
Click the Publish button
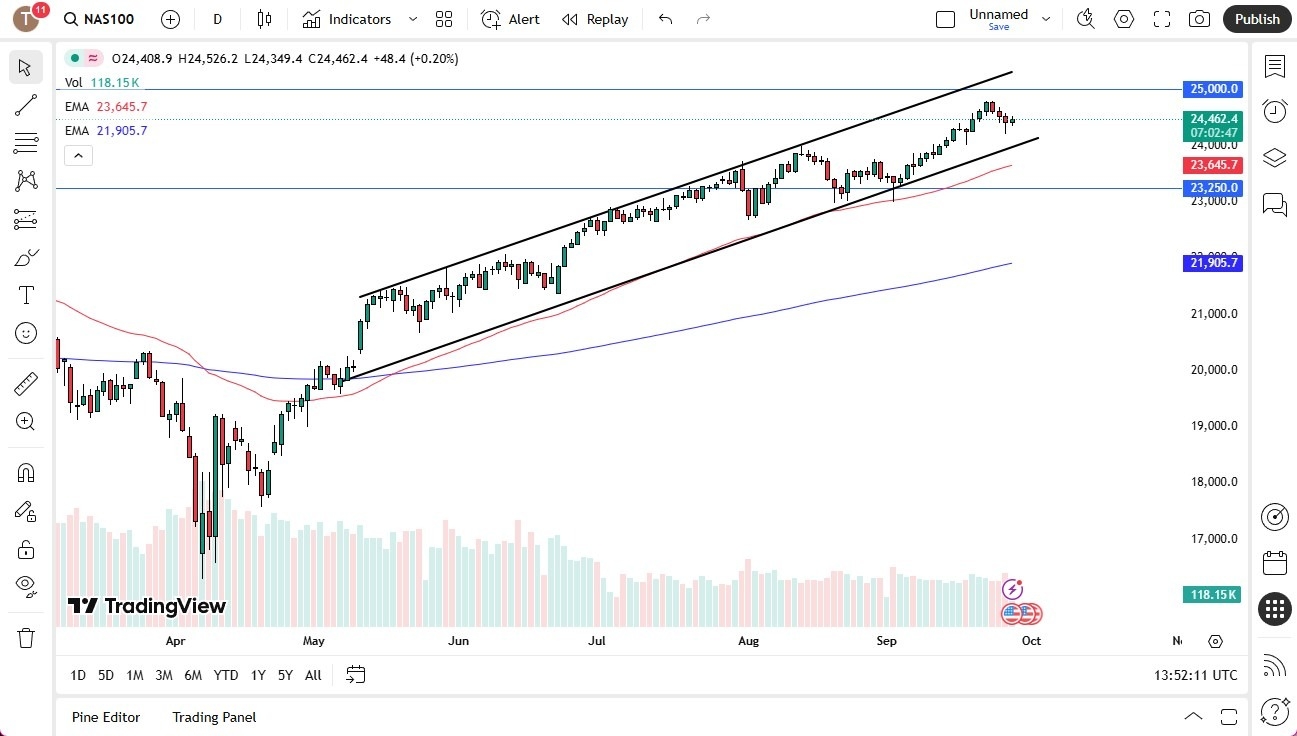pos(1256,19)
